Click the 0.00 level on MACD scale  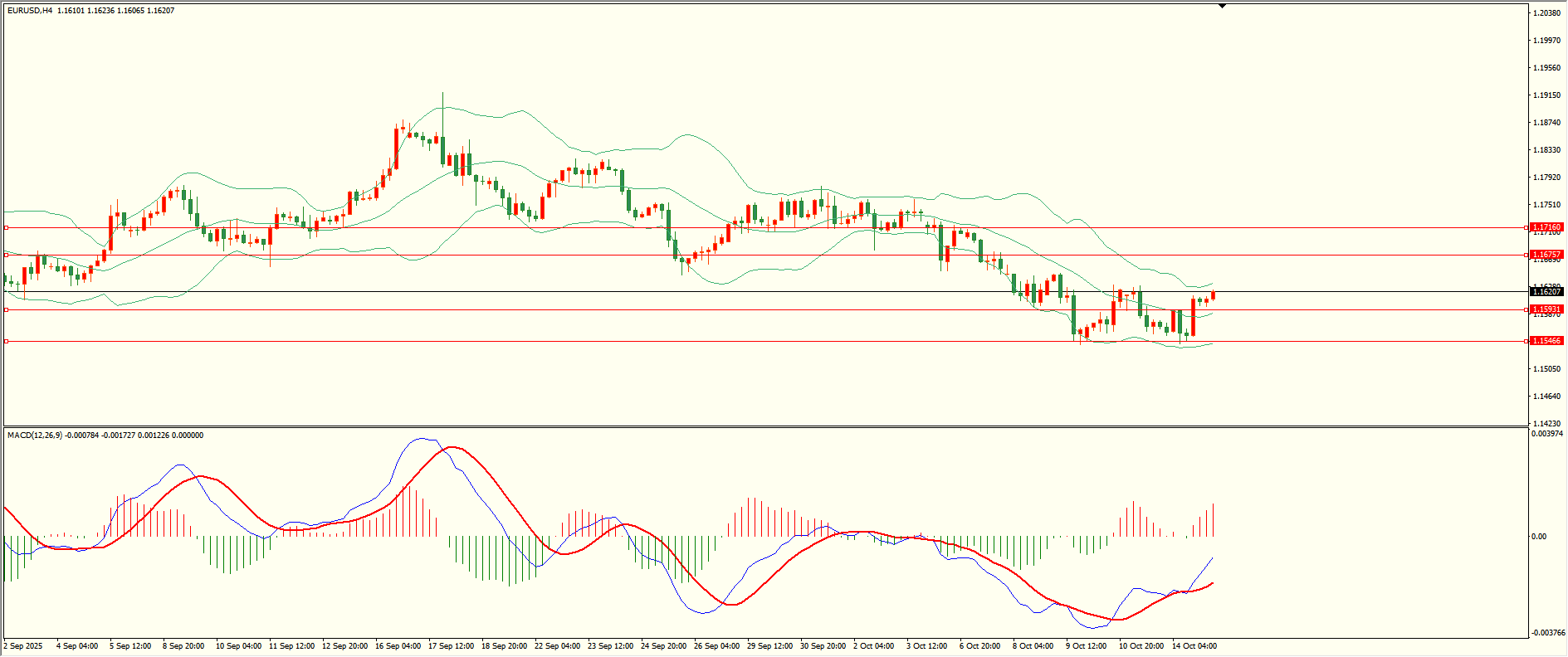tap(1538, 537)
